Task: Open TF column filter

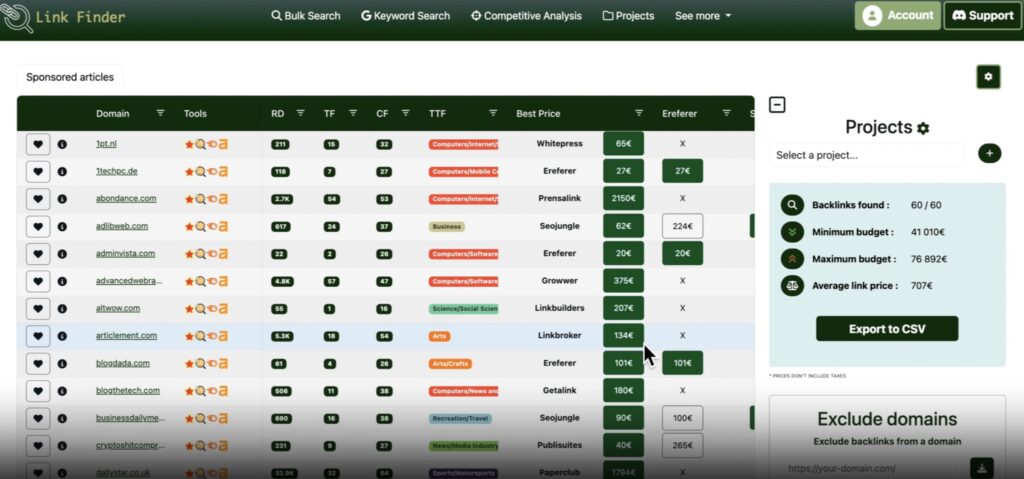Action: 353,113
